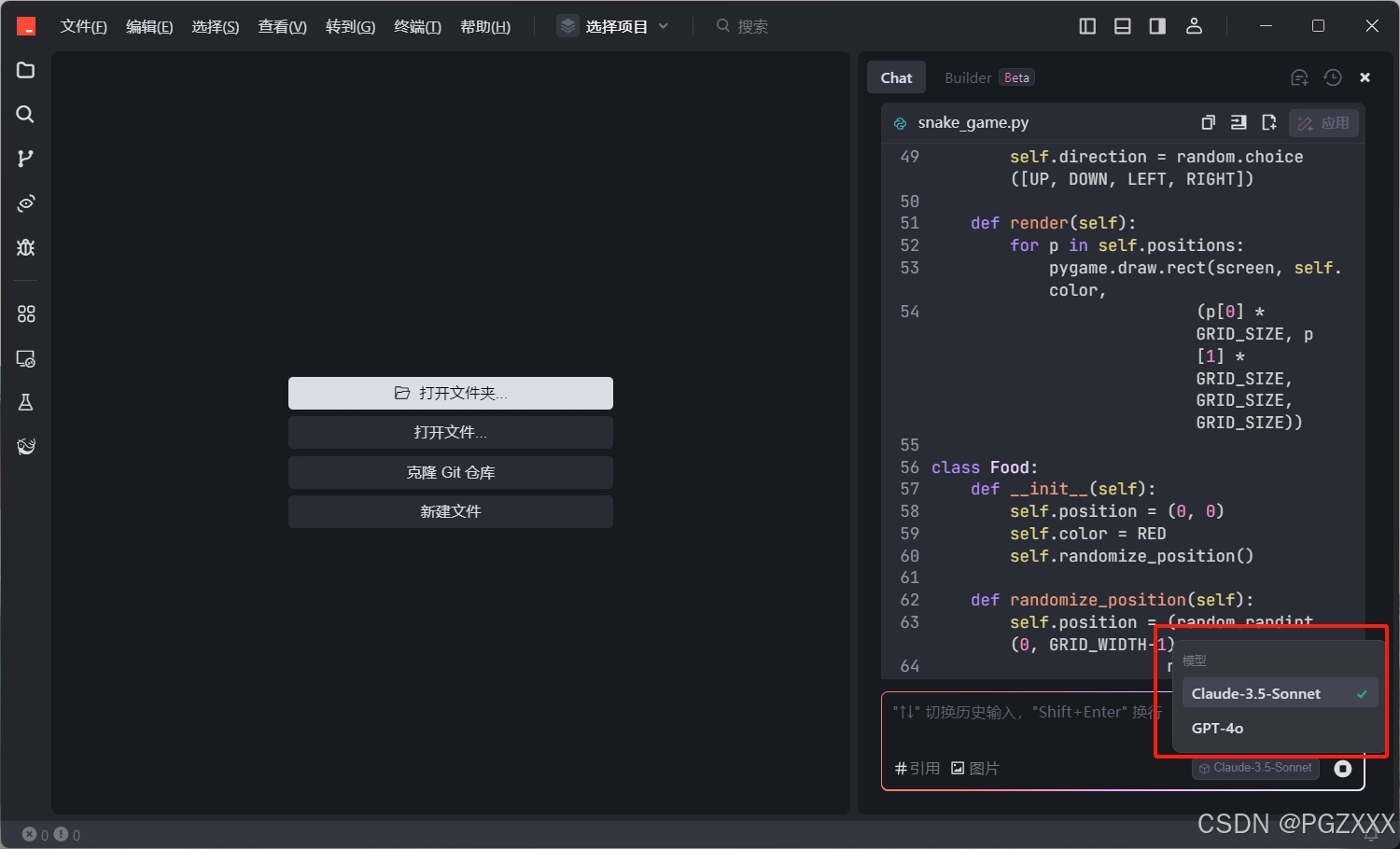Open the Search icon in activity bar
Image resolution: width=1400 pixels, height=849 pixels.
(25, 114)
